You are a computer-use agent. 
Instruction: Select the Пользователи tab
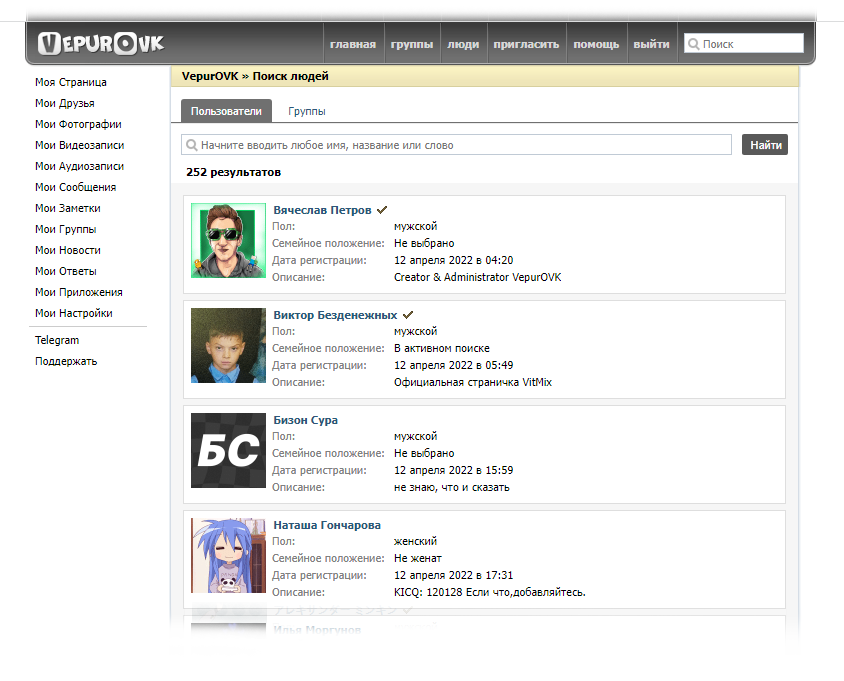click(226, 112)
